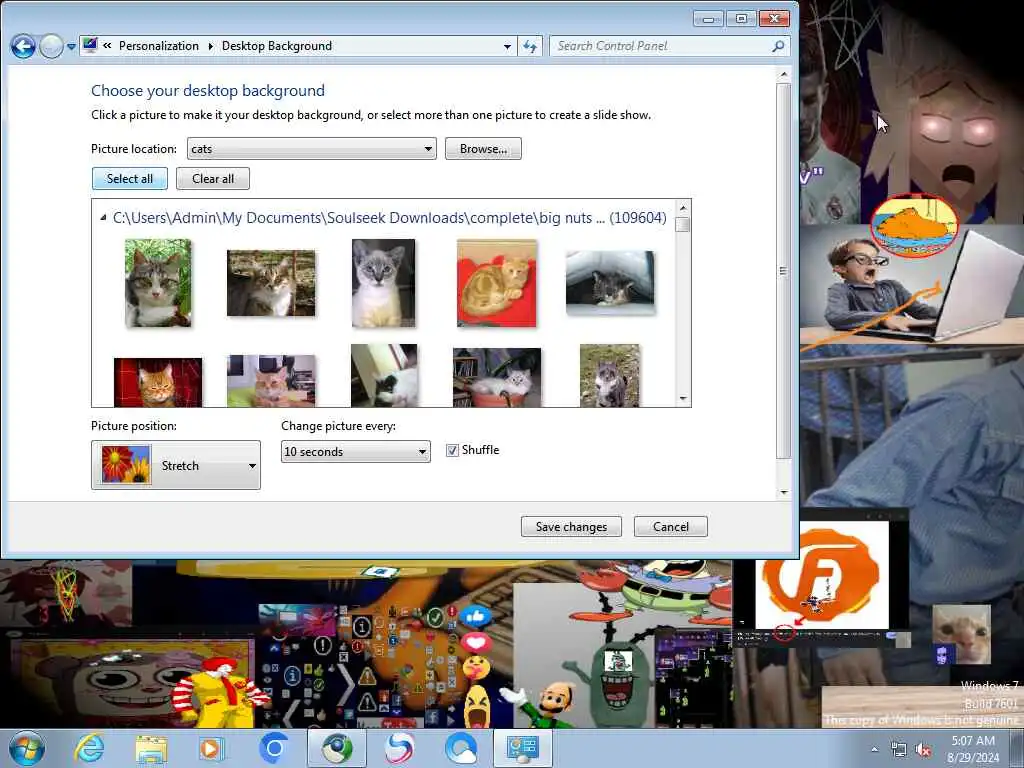1024x768 pixels.
Task: Click the picture list scroll up arrow
Action: pos(683,208)
